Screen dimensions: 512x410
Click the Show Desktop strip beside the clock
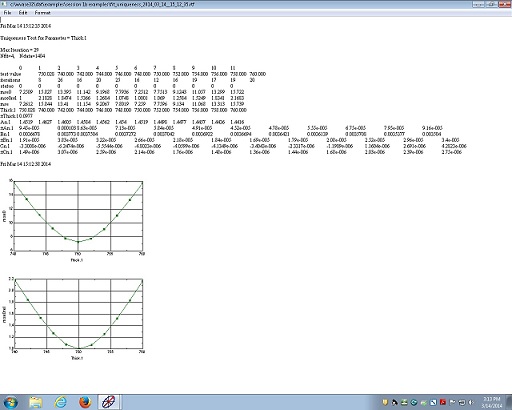coord(509,402)
